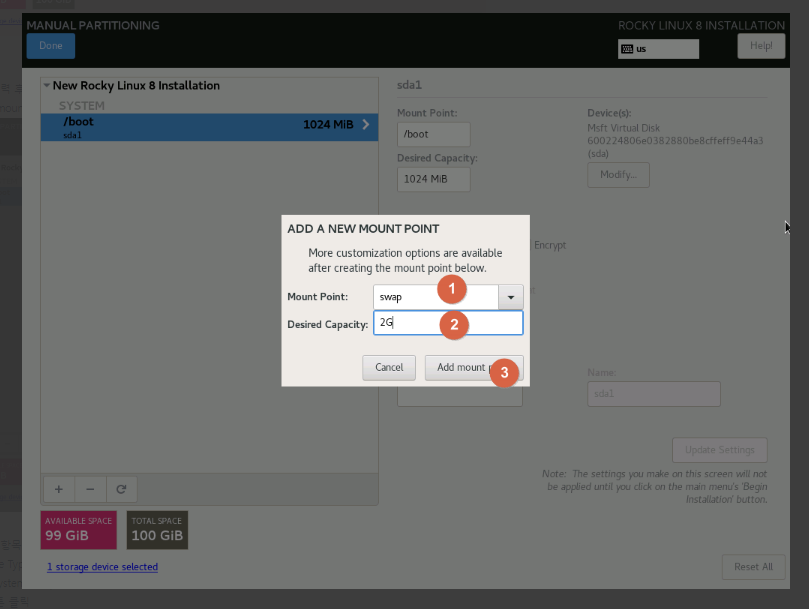Screen dimensions: 809x609
Task: Click the blue Done button
Action: point(51,46)
